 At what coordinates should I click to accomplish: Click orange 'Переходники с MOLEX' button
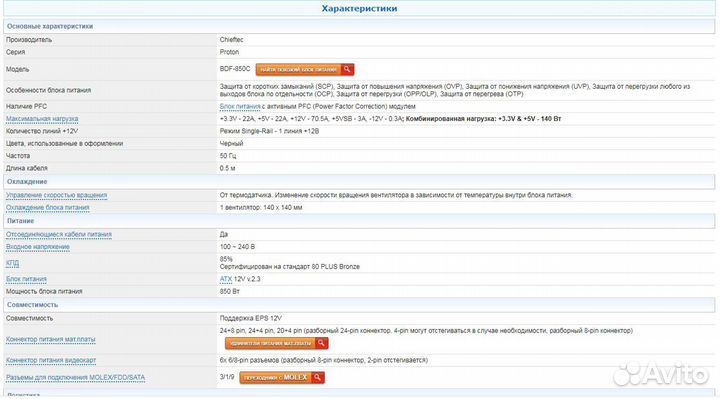[282, 377]
